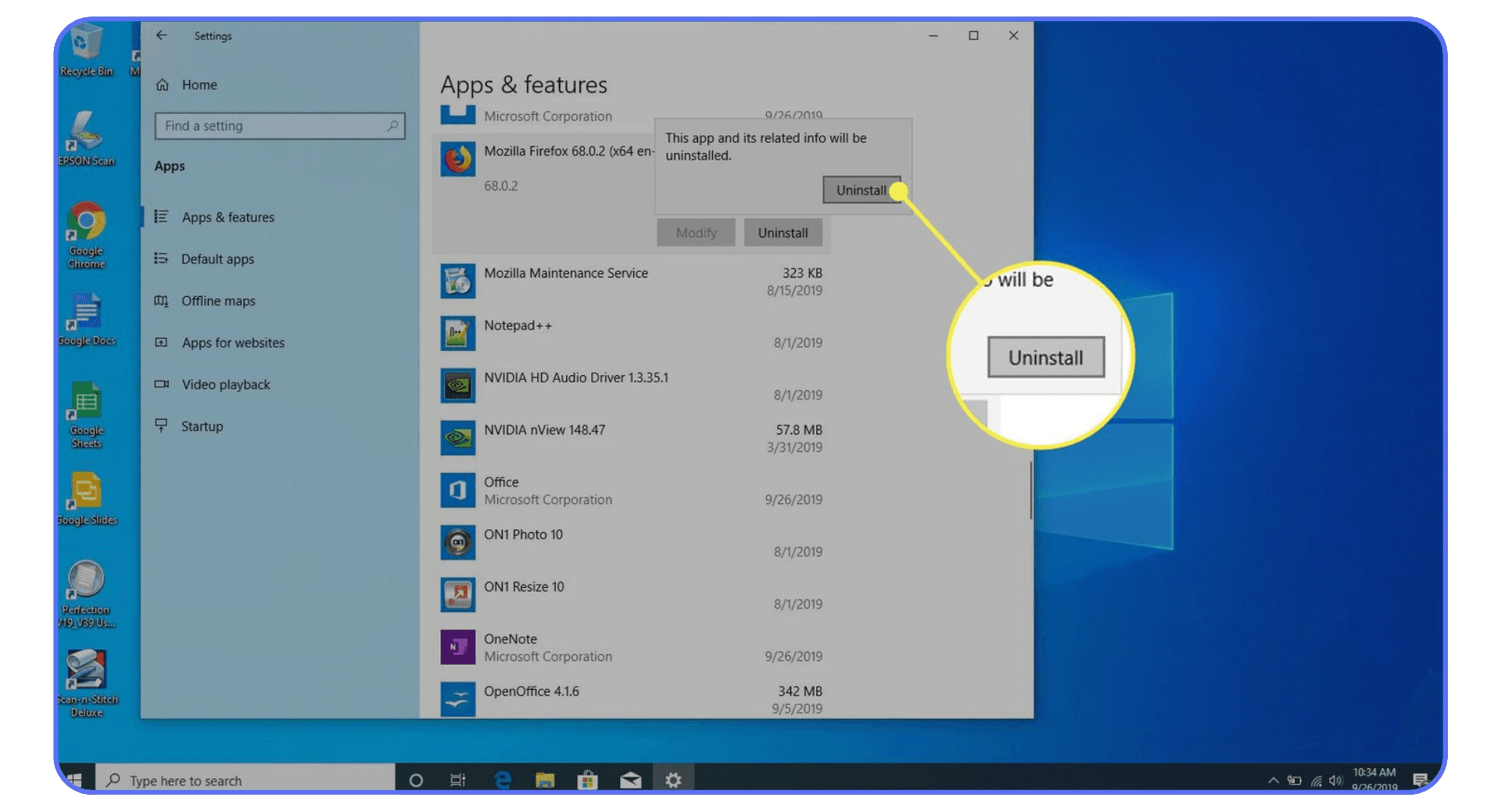Launch Microsoft Edge from the taskbar

[x=503, y=779]
